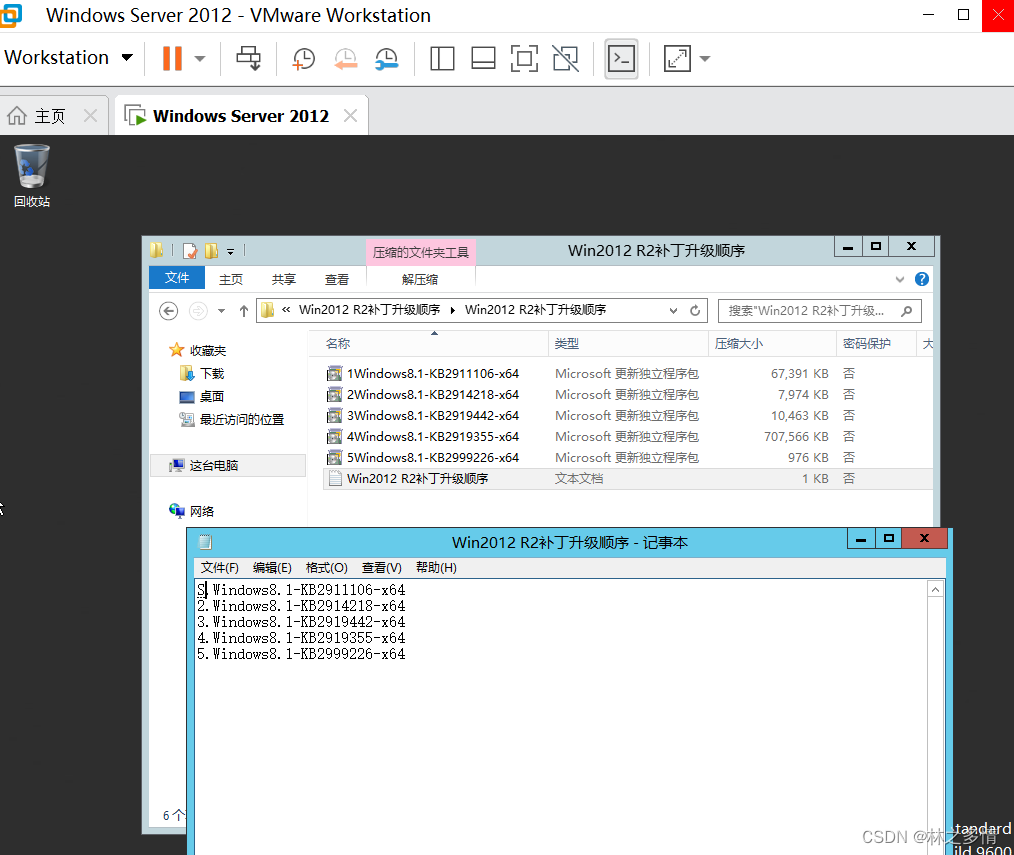Take a snapshot of this virtual machine
Viewport: 1014px width, 855px height.
(303, 58)
